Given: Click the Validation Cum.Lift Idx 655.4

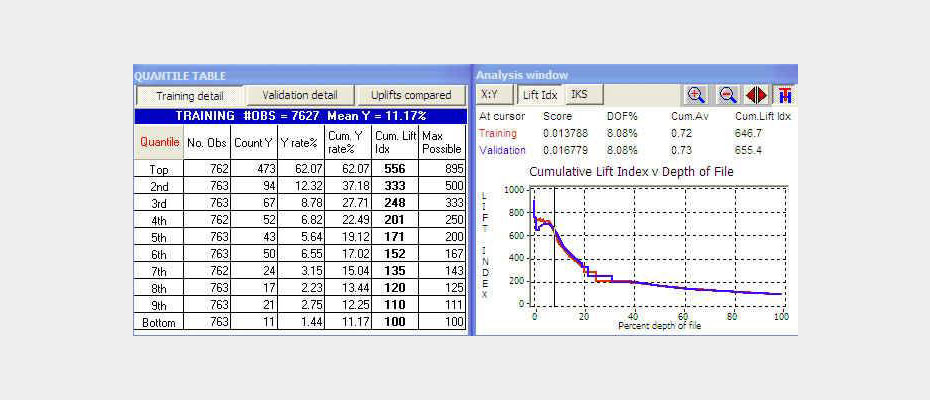Looking at the screenshot, I should [x=748, y=150].
